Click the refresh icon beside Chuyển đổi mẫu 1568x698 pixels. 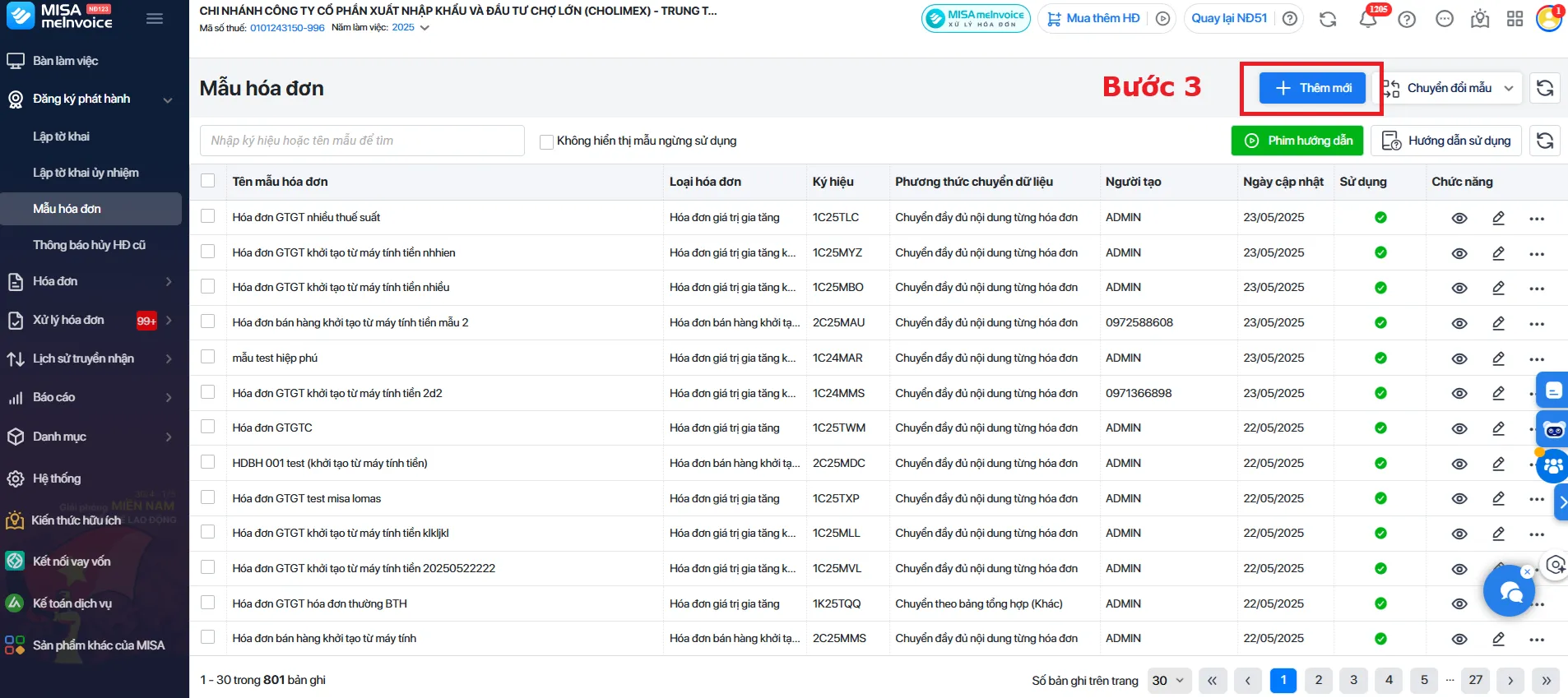click(1545, 88)
